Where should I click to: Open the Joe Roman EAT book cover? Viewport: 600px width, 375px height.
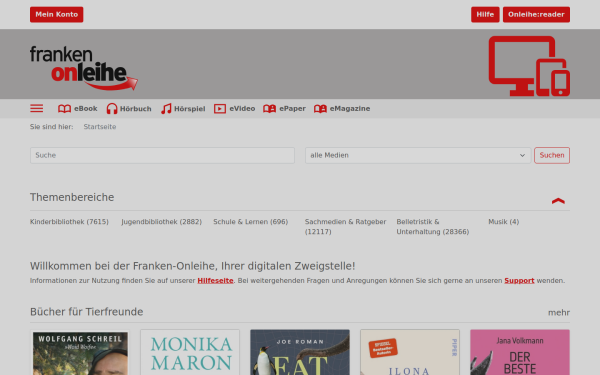point(300,352)
